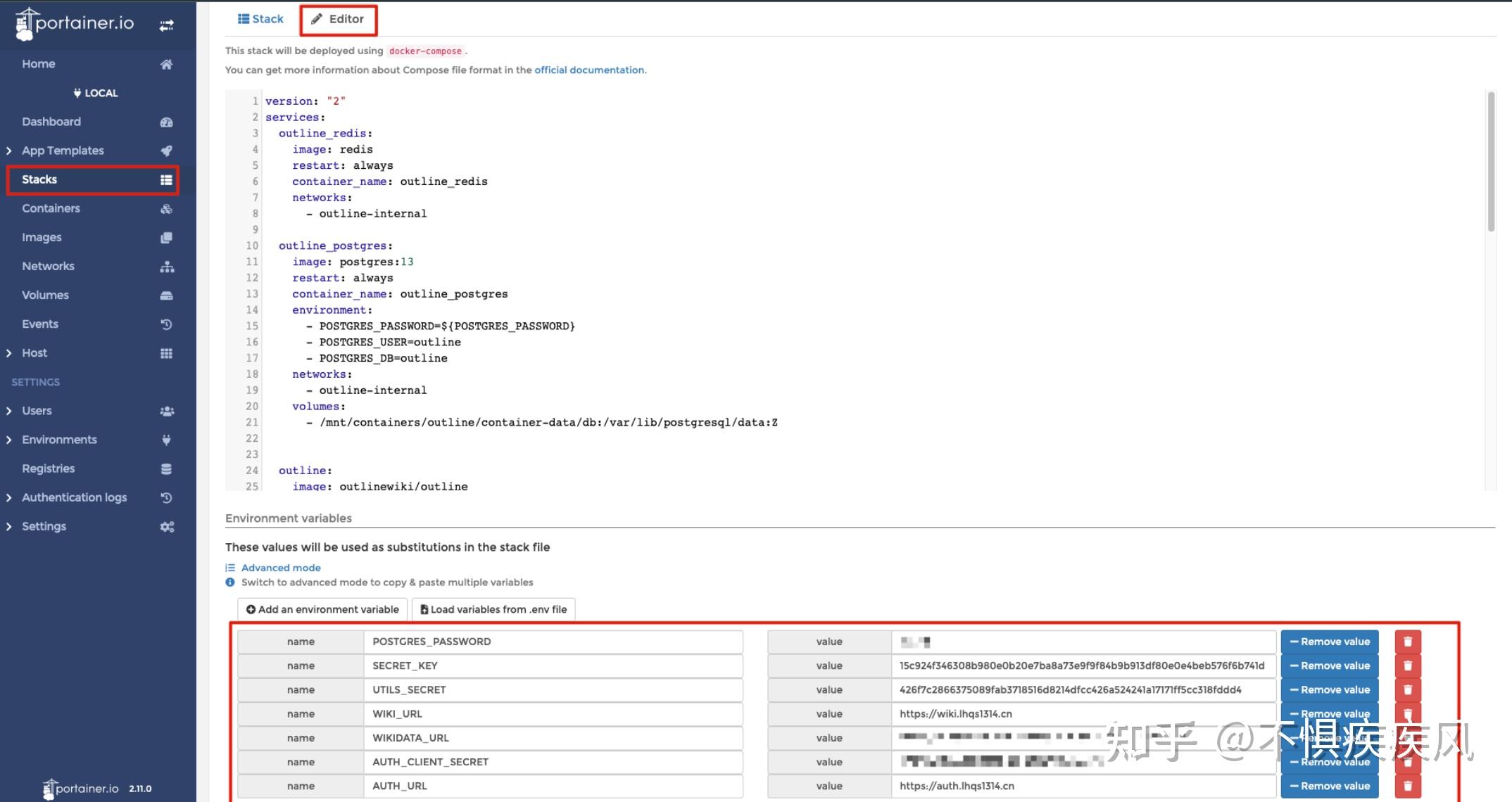Open the Editor tab
The height and width of the screenshot is (802, 1512).
point(339,19)
